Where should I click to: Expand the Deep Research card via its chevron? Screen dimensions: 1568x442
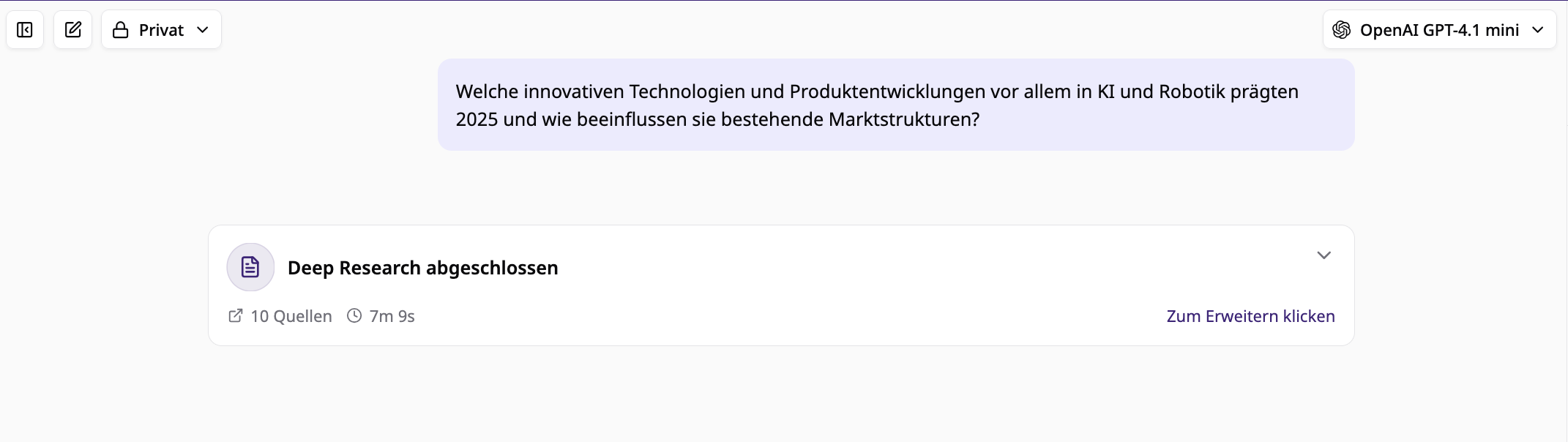[1324, 255]
